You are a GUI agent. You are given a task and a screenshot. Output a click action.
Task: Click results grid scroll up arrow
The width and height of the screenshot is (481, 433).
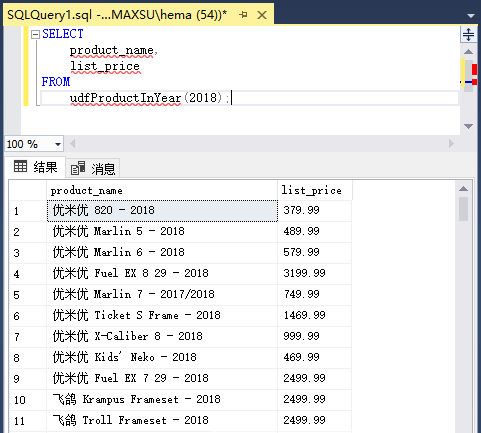pos(463,189)
